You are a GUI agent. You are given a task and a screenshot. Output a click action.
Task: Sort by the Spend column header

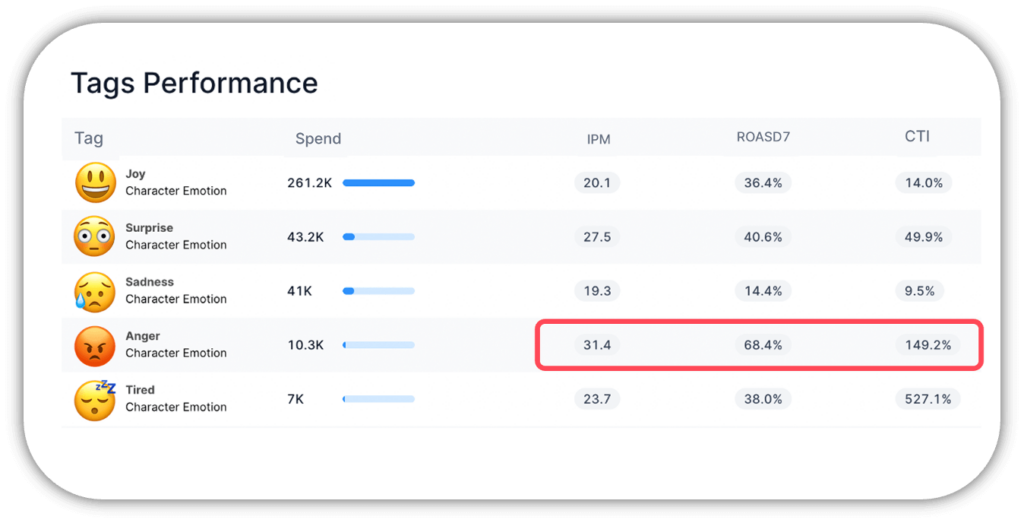pyautogui.click(x=318, y=139)
